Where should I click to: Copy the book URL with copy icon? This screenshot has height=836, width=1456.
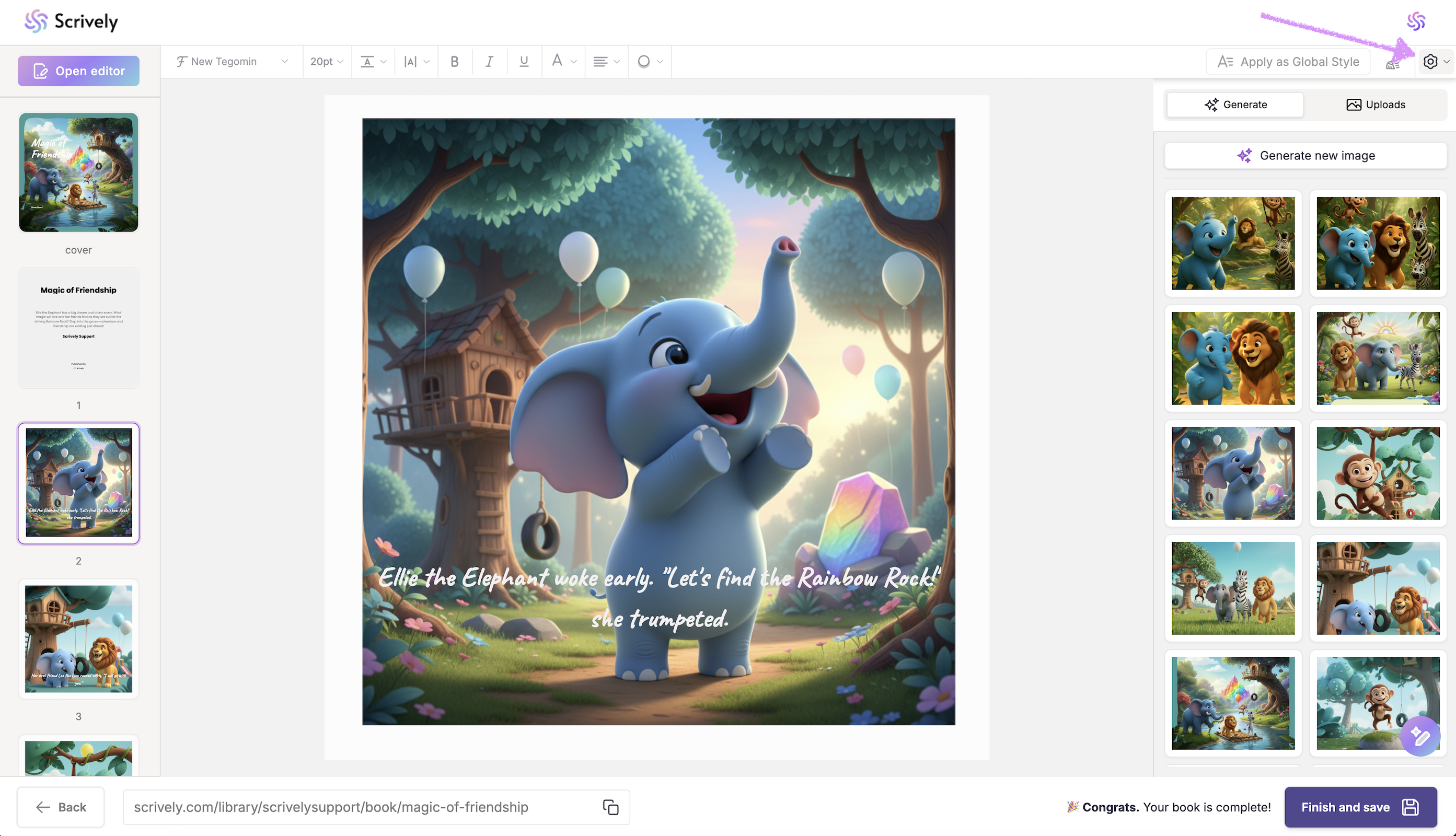pyautogui.click(x=610, y=807)
